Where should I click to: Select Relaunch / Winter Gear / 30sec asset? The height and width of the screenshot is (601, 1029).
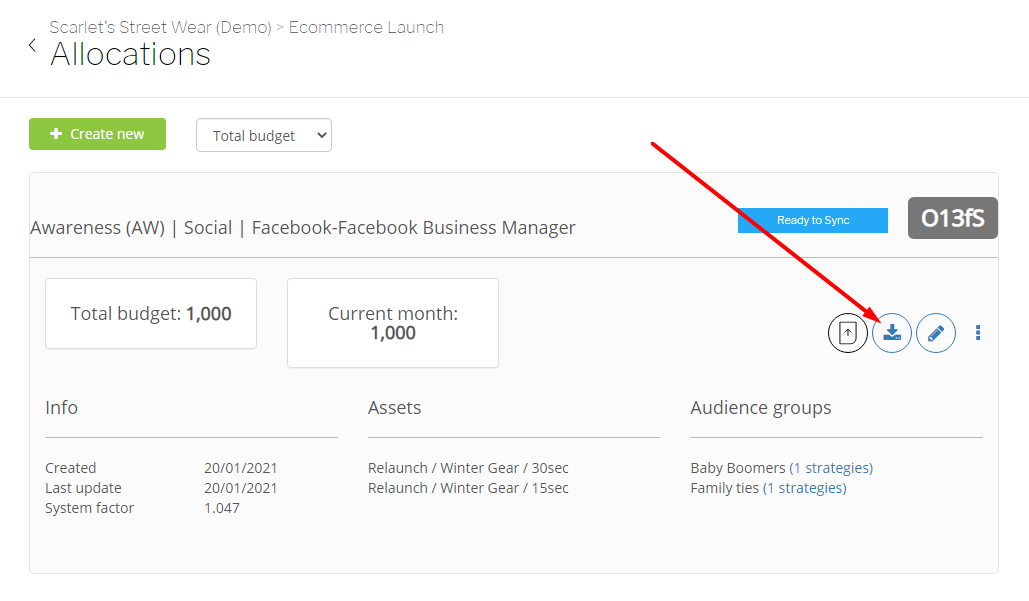468,468
